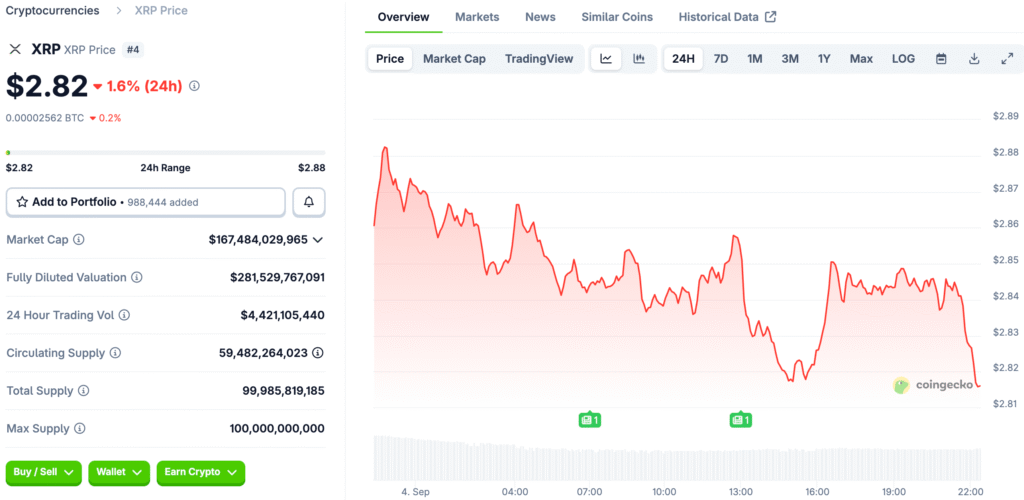Click the line chart view icon
The width and height of the screenshot is (1024, 500).
tap(606, 59)
